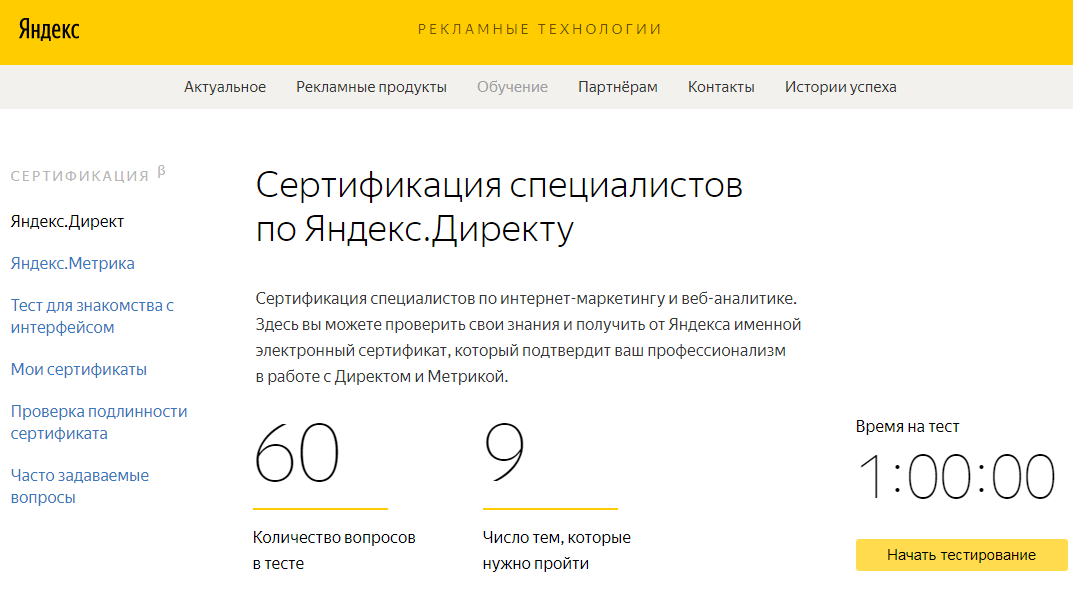Click the Яндекс logo
Image resolution: width=1073 pixels, height=590 pixels.
[49, 29]
